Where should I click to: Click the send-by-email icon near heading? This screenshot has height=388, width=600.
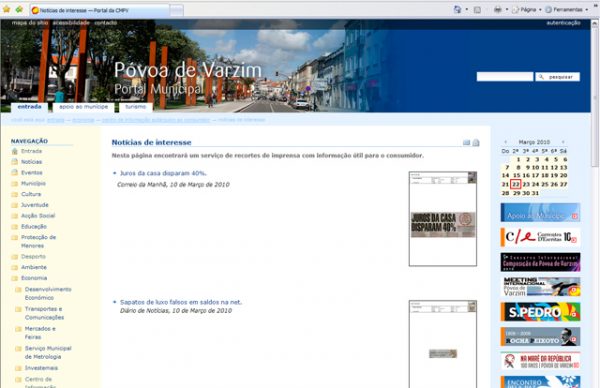pos(466,143)
